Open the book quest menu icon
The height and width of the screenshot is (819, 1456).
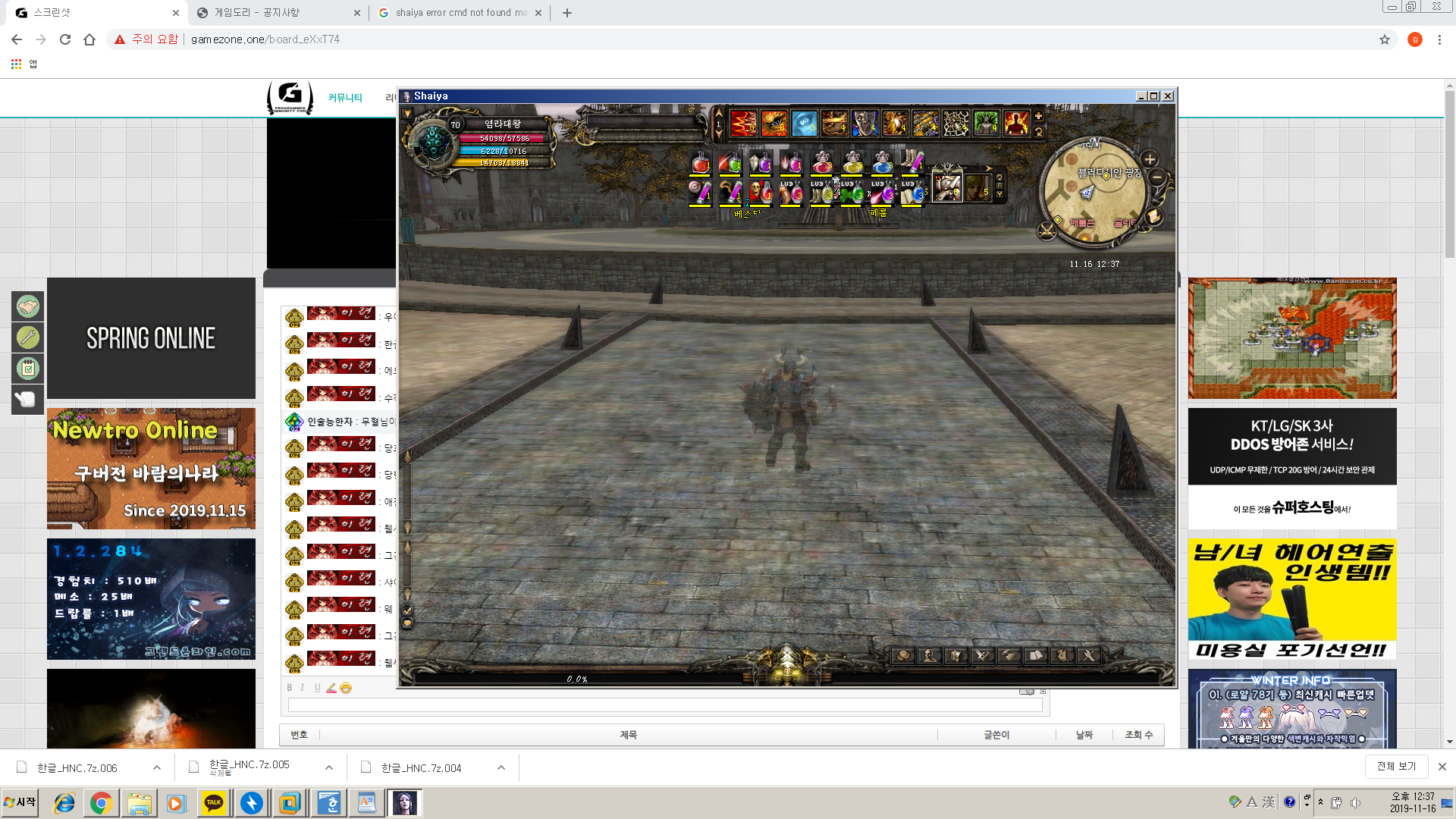[x=1036, y=656]
